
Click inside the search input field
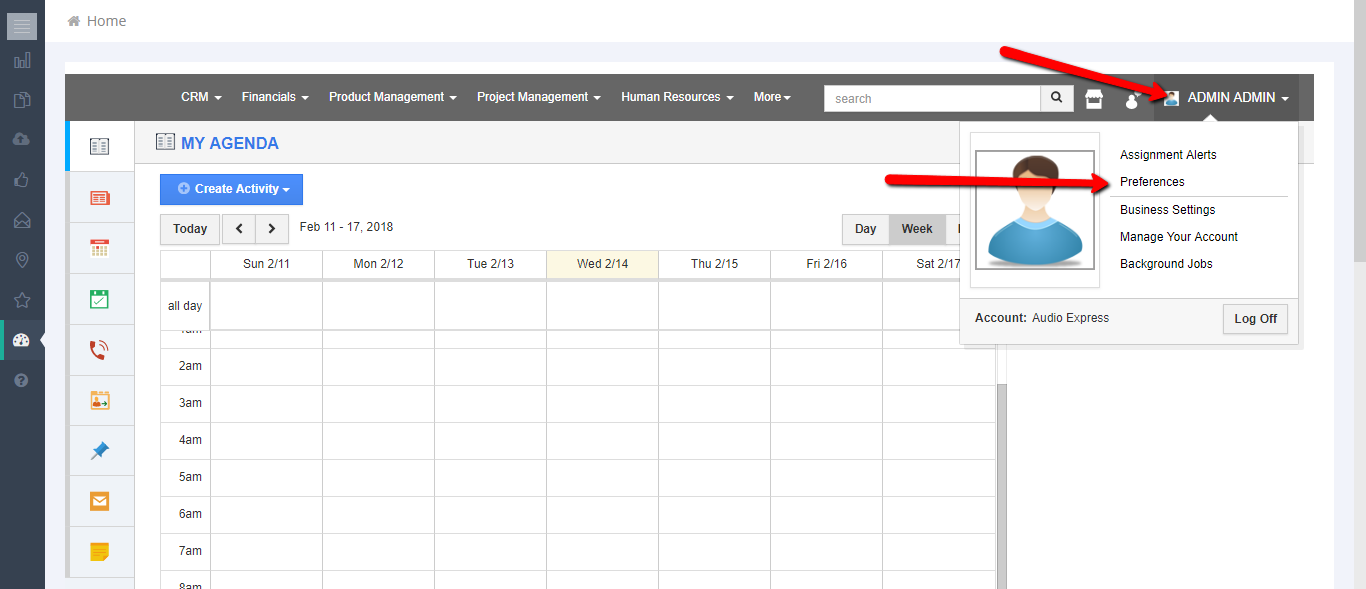click(x=932, y=98)
